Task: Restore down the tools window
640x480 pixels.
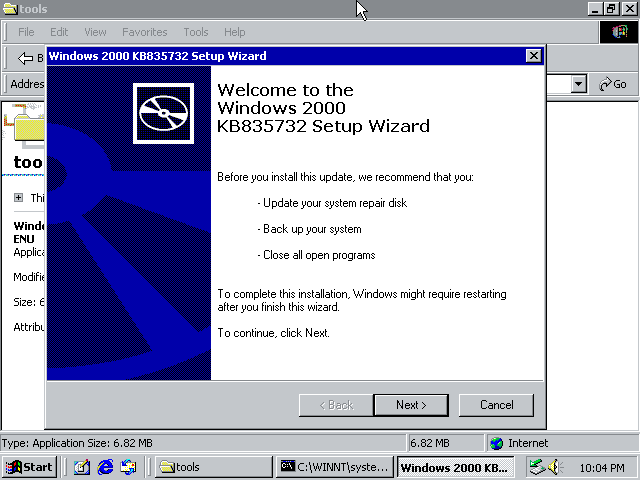Action: (611, 9)
